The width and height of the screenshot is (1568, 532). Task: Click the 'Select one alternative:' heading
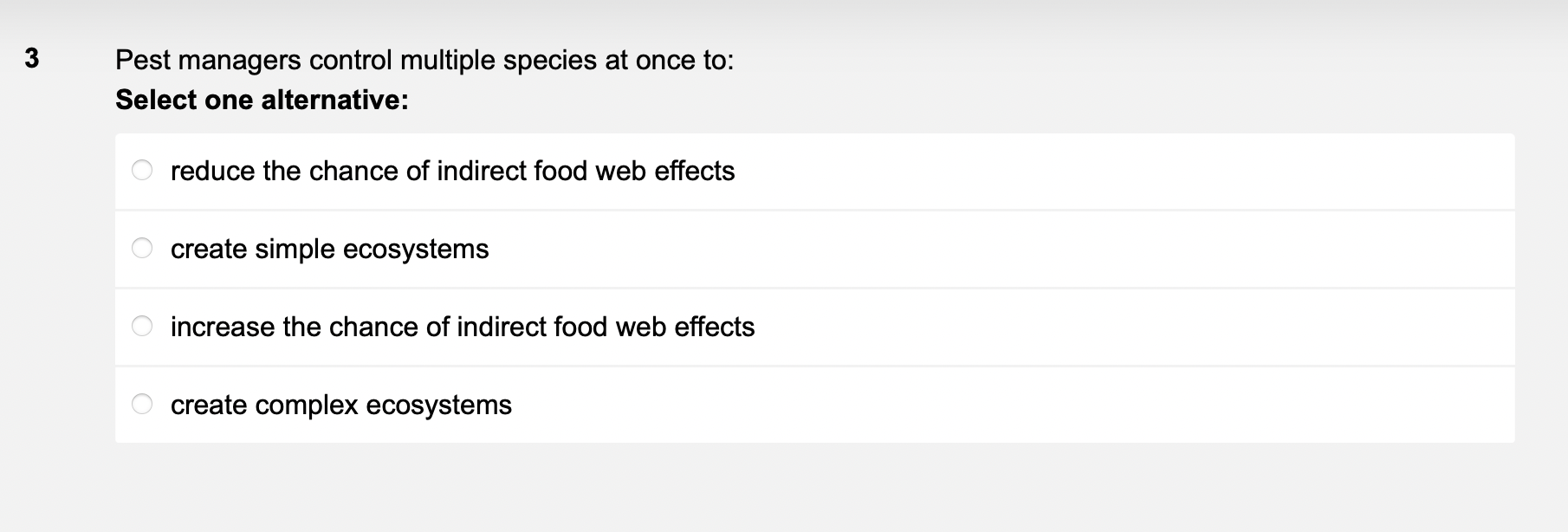262,100
